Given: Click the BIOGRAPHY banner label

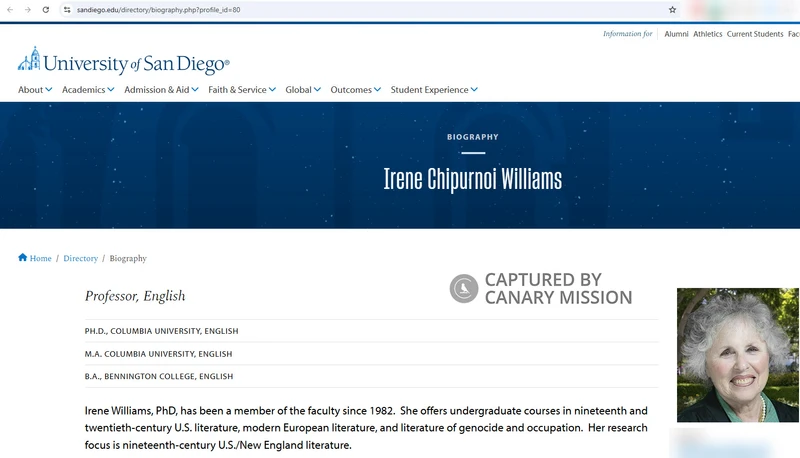Looking at the screenshot, I should [473, 137].
